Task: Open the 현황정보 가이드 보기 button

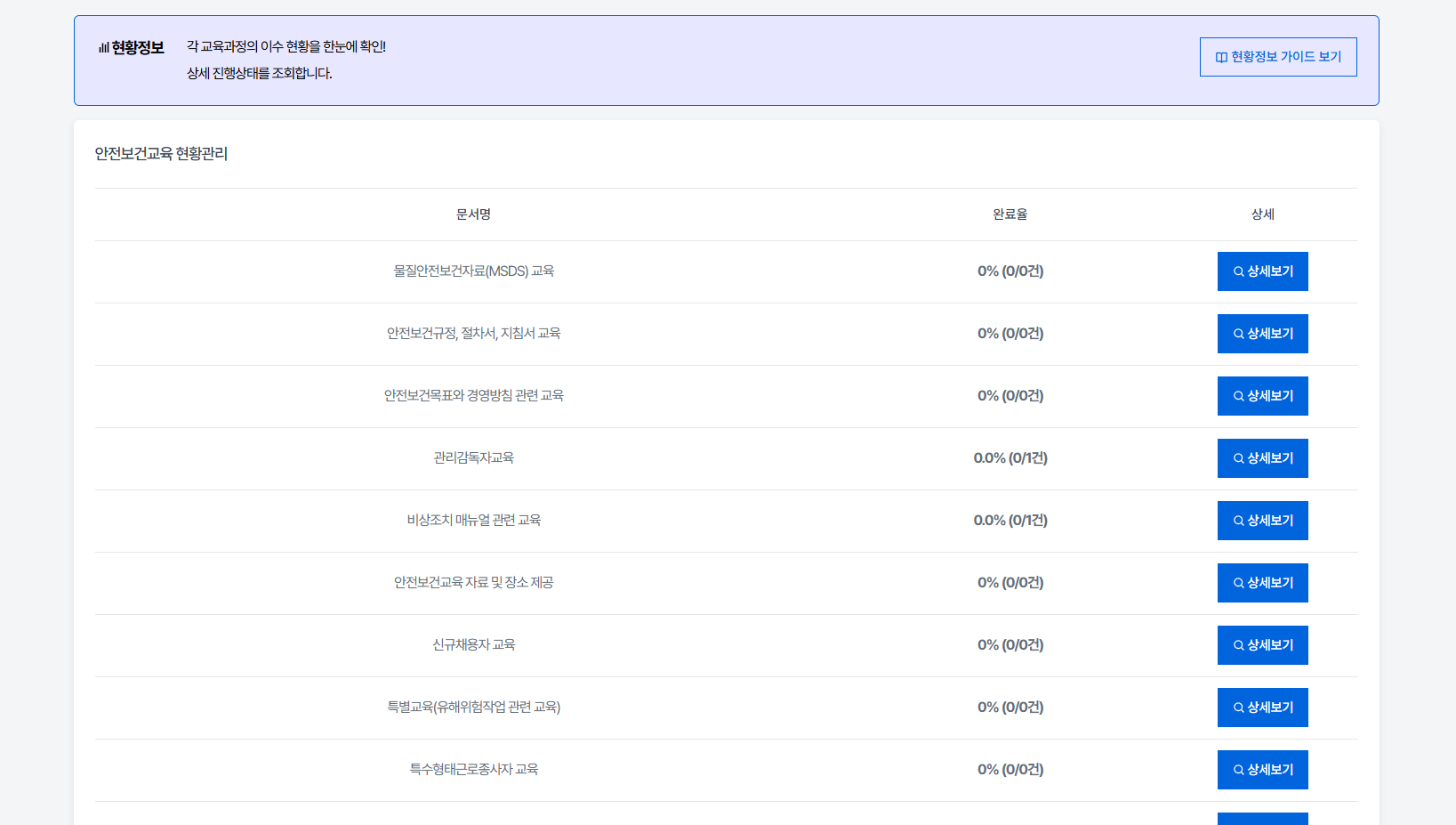Action: point(1277,57)
